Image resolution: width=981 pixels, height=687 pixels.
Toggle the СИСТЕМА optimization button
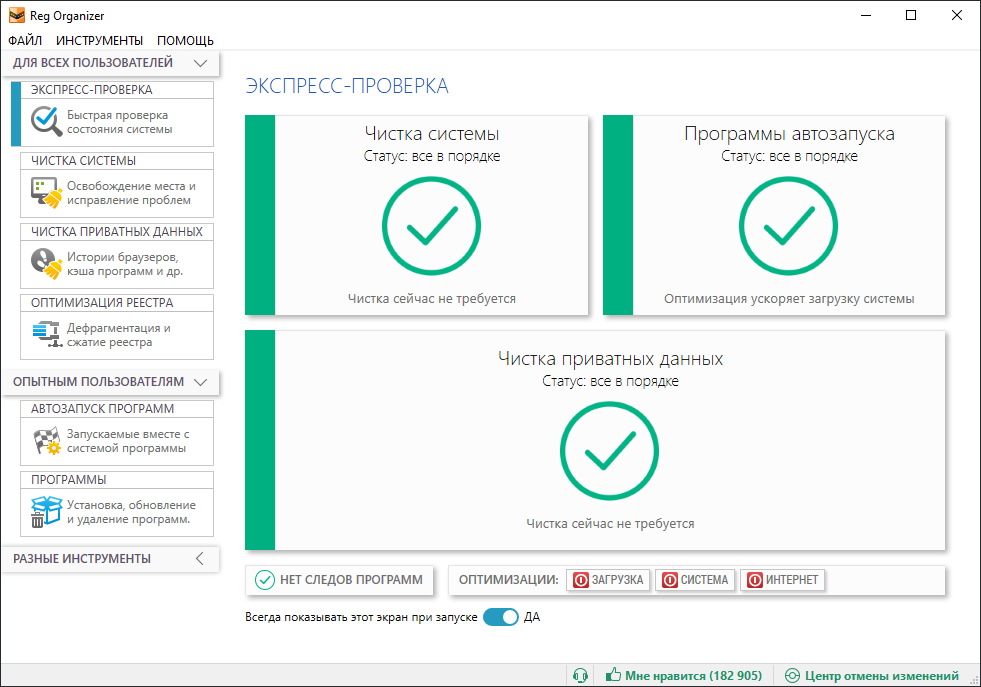[695, 580]
